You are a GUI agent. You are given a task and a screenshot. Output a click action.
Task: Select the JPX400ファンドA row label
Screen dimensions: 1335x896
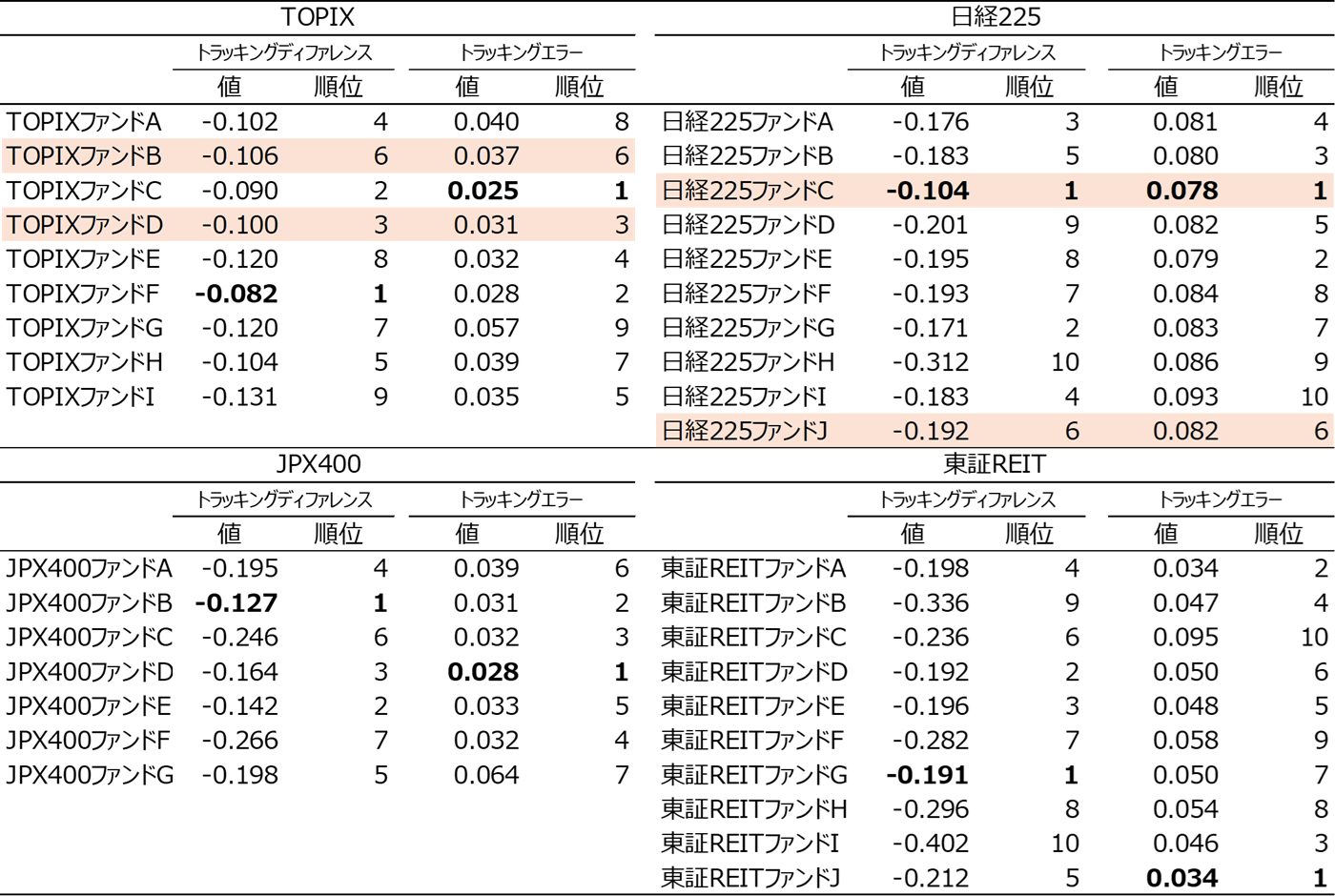click(x=90, y=569)
